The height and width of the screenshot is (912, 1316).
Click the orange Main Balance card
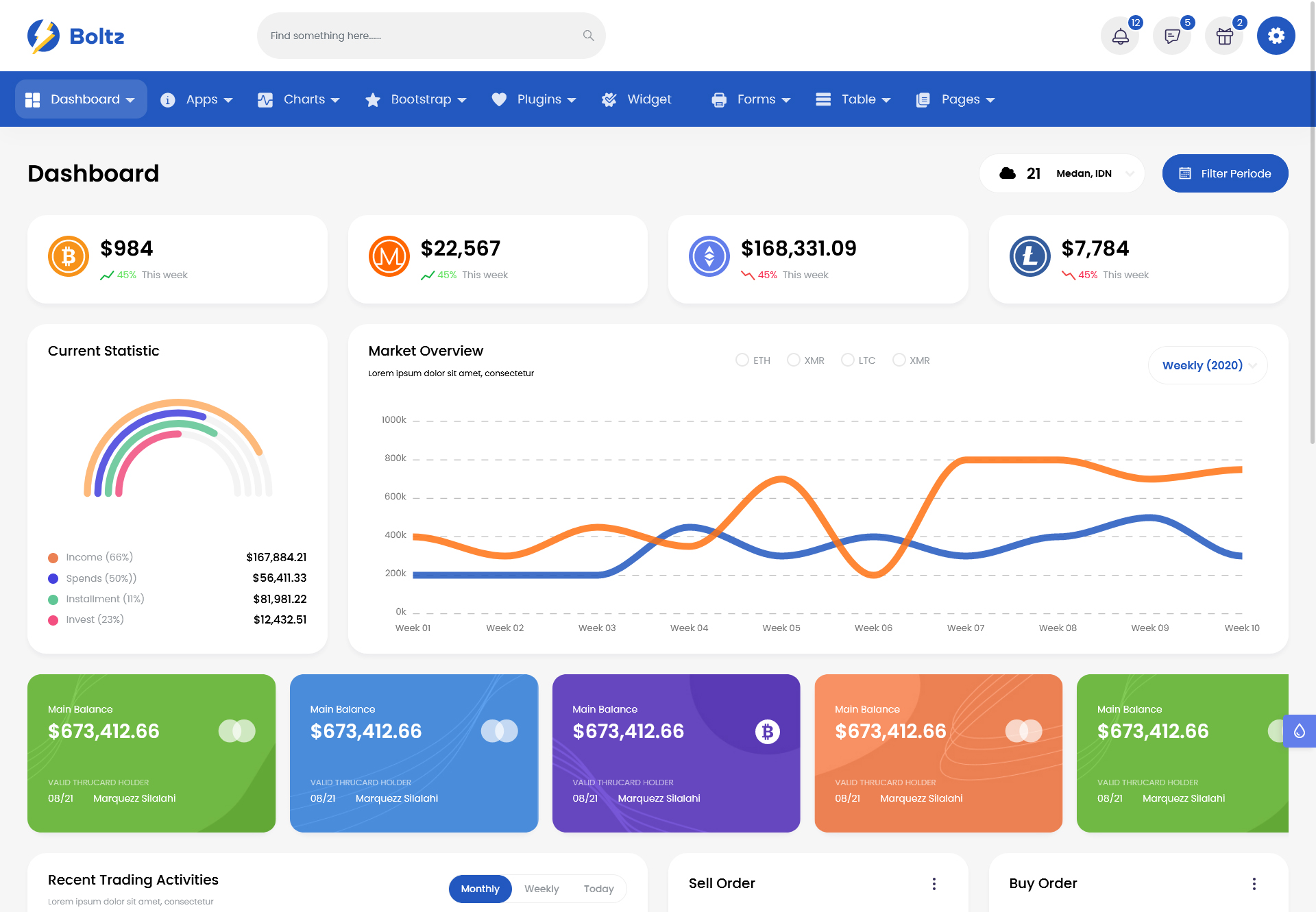[x=938, y=753]
